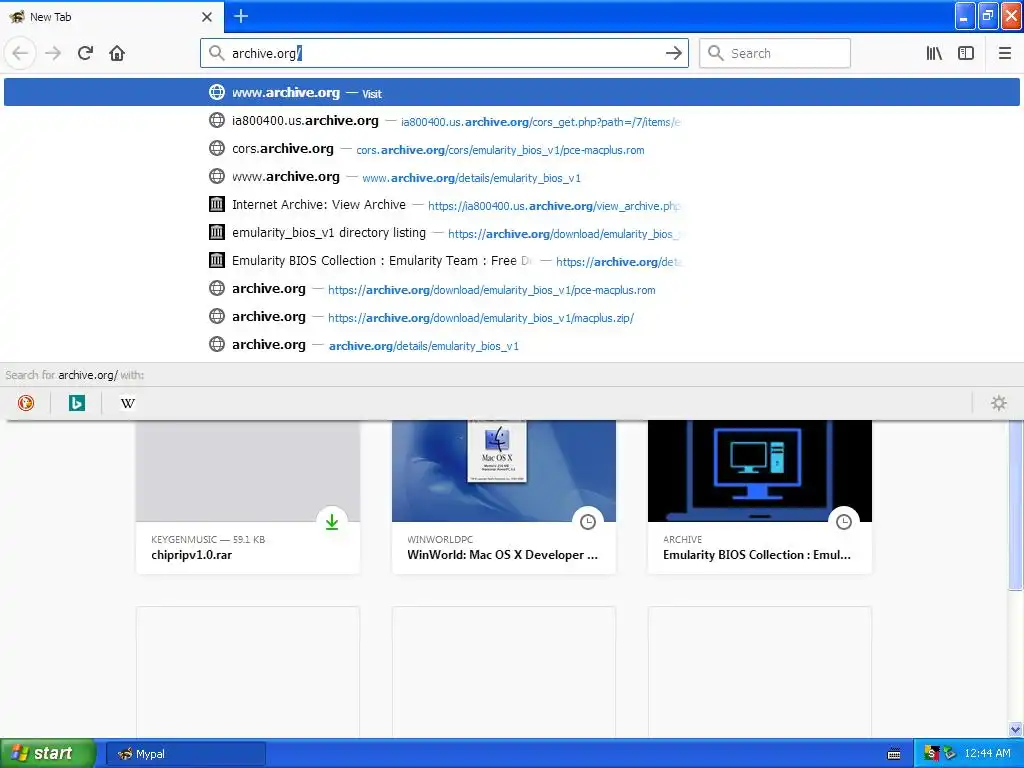
Task: Open the Library toolbar icon
Action: click(x=934, y=53)
